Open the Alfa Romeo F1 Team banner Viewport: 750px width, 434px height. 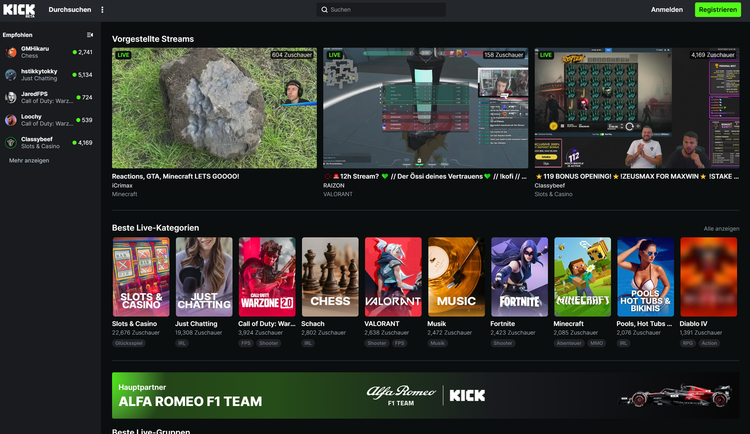coord(425,396)
